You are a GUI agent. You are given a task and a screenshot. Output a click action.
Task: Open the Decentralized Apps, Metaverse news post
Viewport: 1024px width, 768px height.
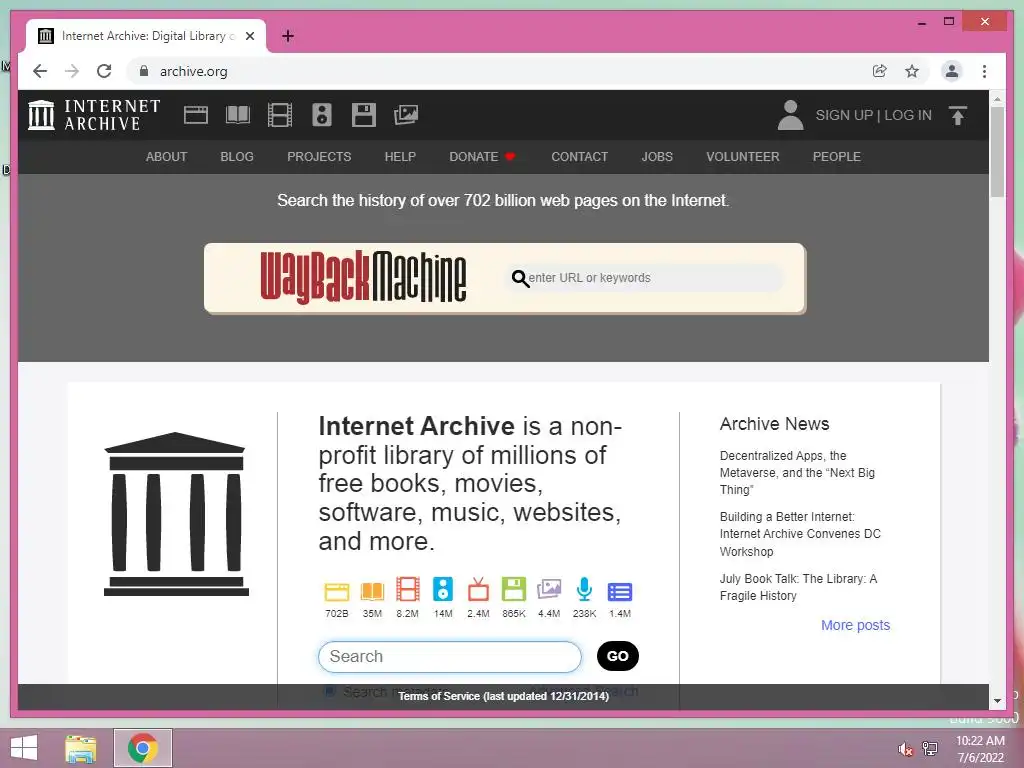(x=797, y=472)
